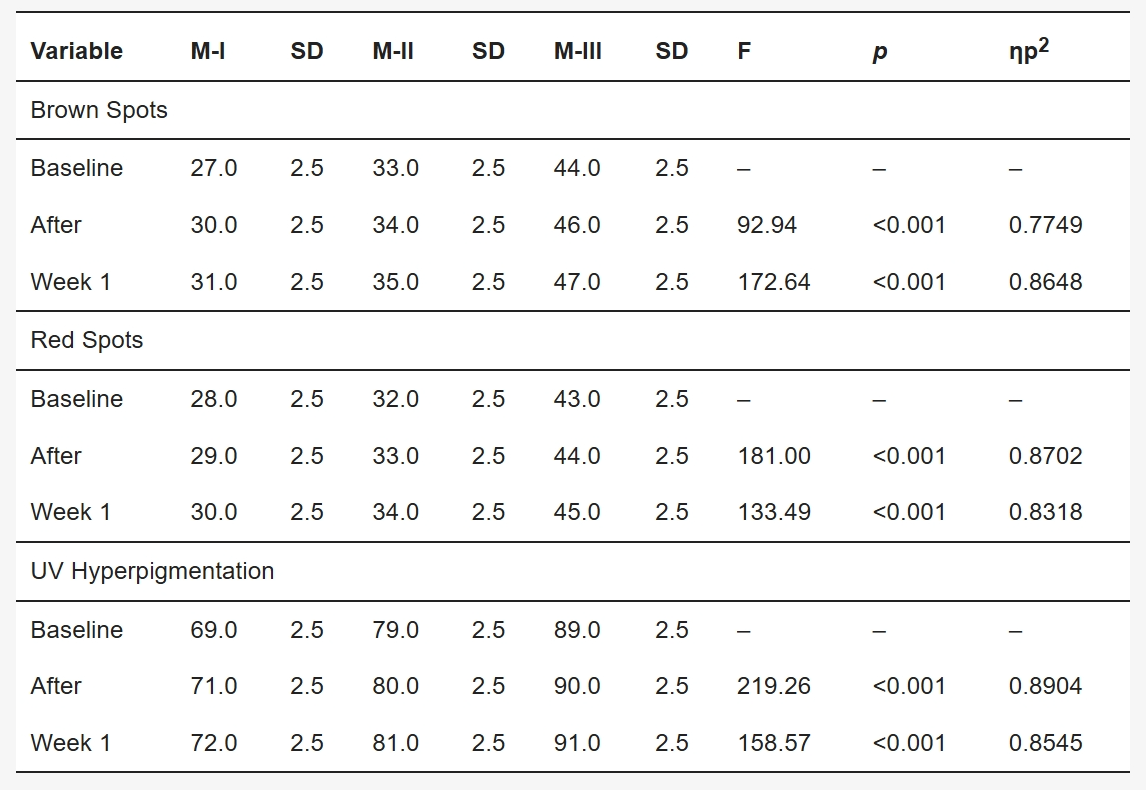Click the Brown Spots section row

tap(573, 110)
